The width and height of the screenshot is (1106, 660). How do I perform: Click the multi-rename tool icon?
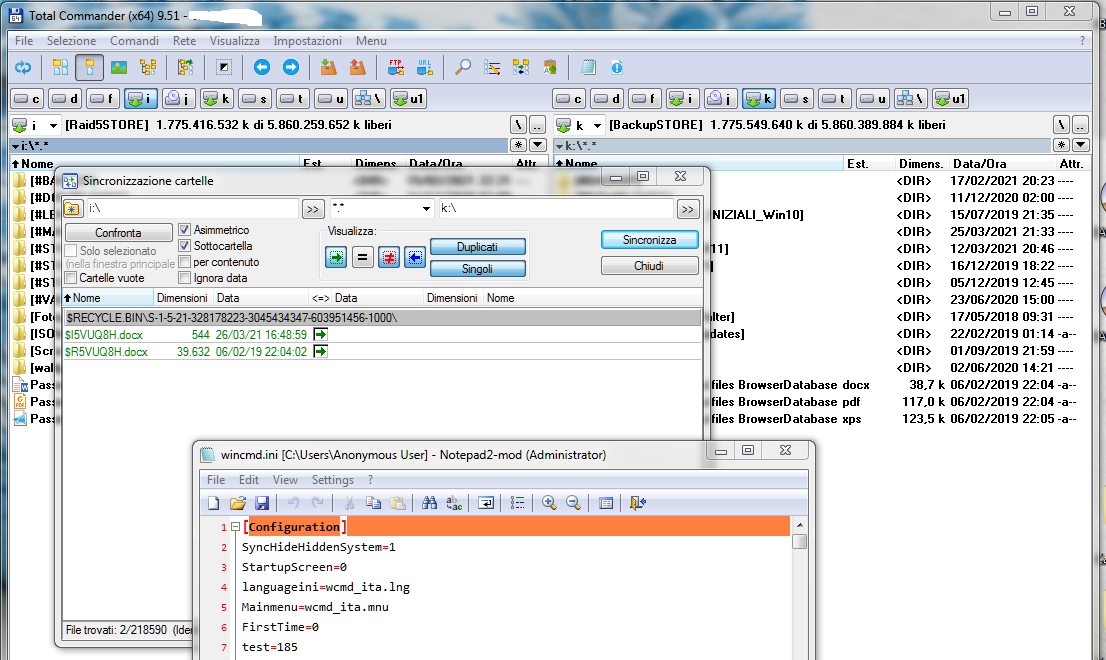(492, 68)
